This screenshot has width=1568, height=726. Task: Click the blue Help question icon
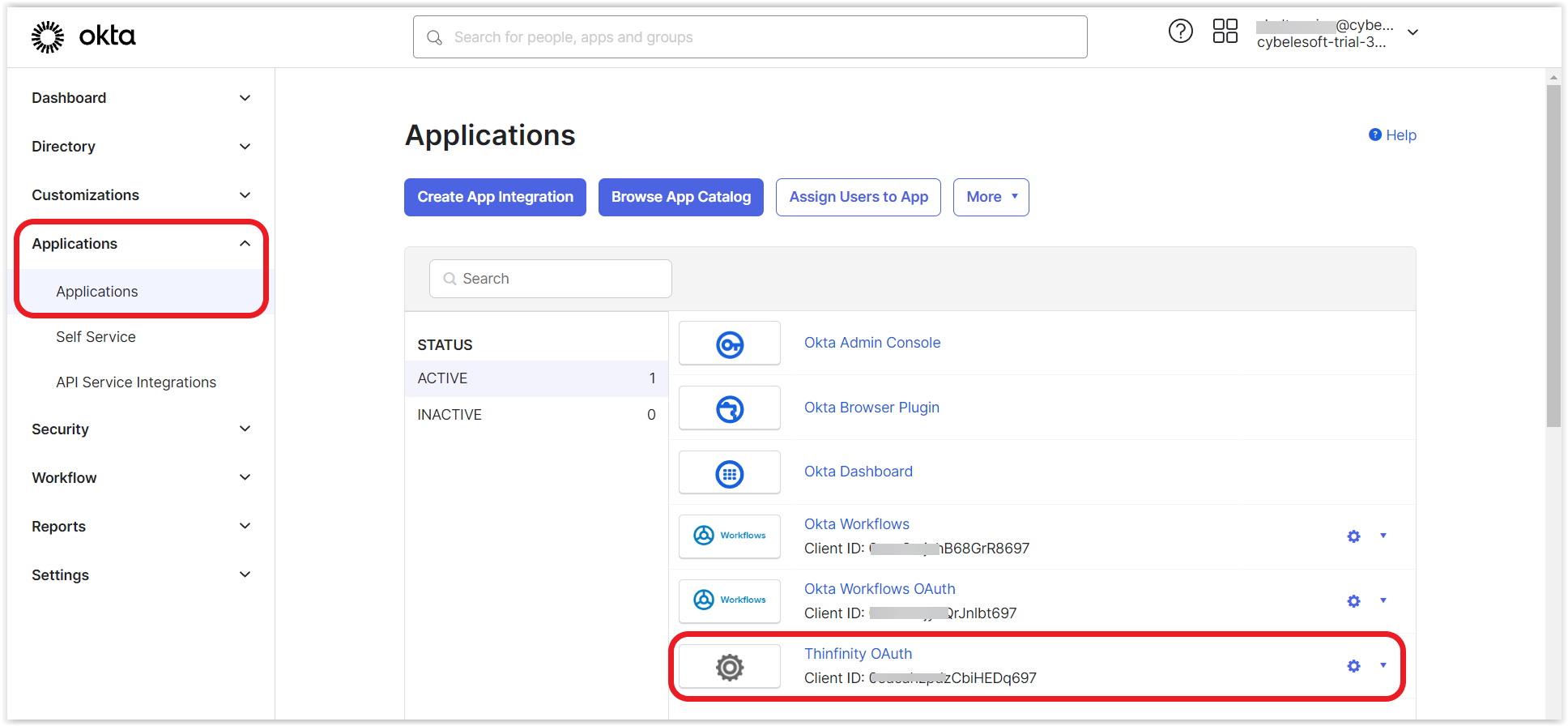tap(1375, 135)
